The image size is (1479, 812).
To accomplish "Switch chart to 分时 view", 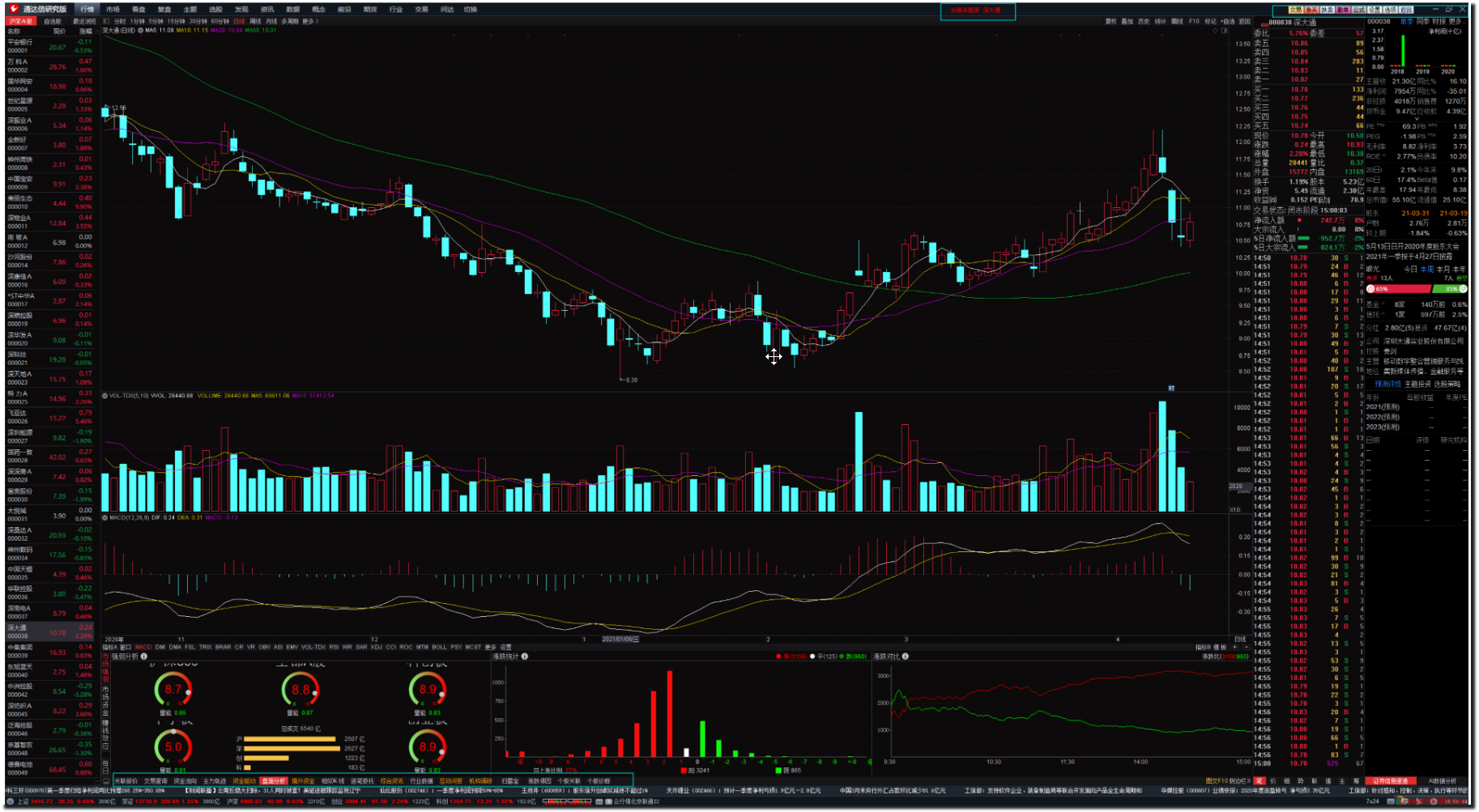I will [x=120, y=21].
